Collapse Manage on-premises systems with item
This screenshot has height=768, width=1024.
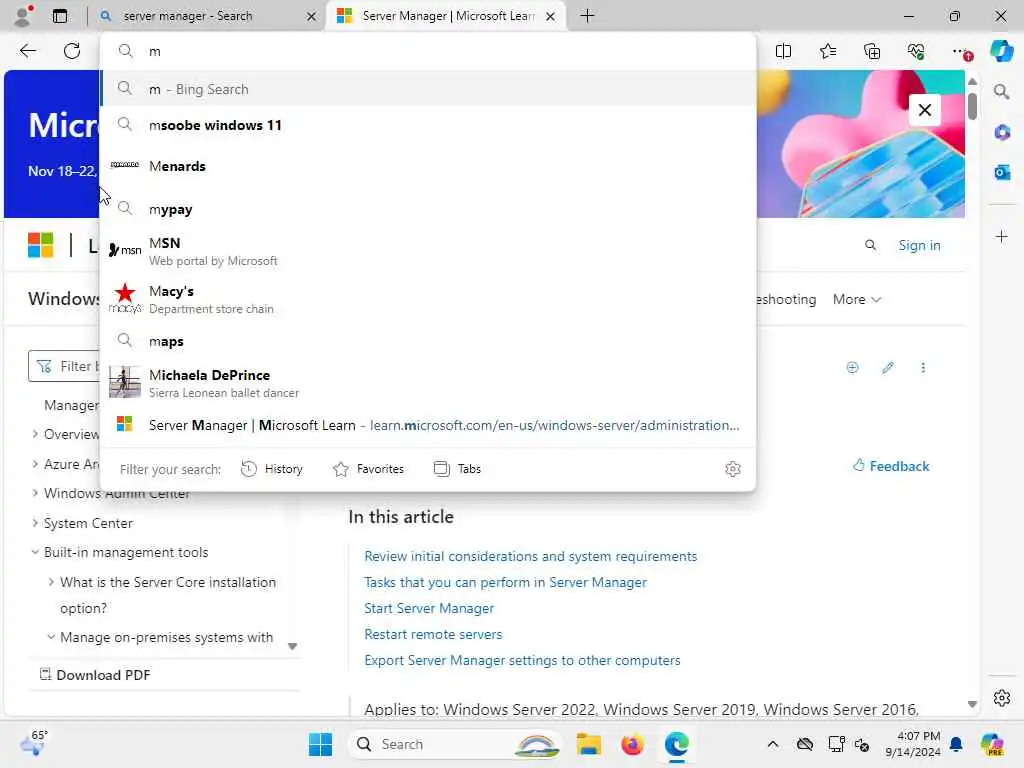(51, 636)
